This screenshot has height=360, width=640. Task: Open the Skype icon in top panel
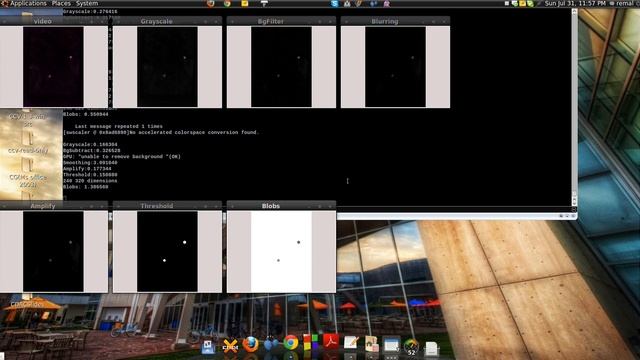tap(335, 4)
